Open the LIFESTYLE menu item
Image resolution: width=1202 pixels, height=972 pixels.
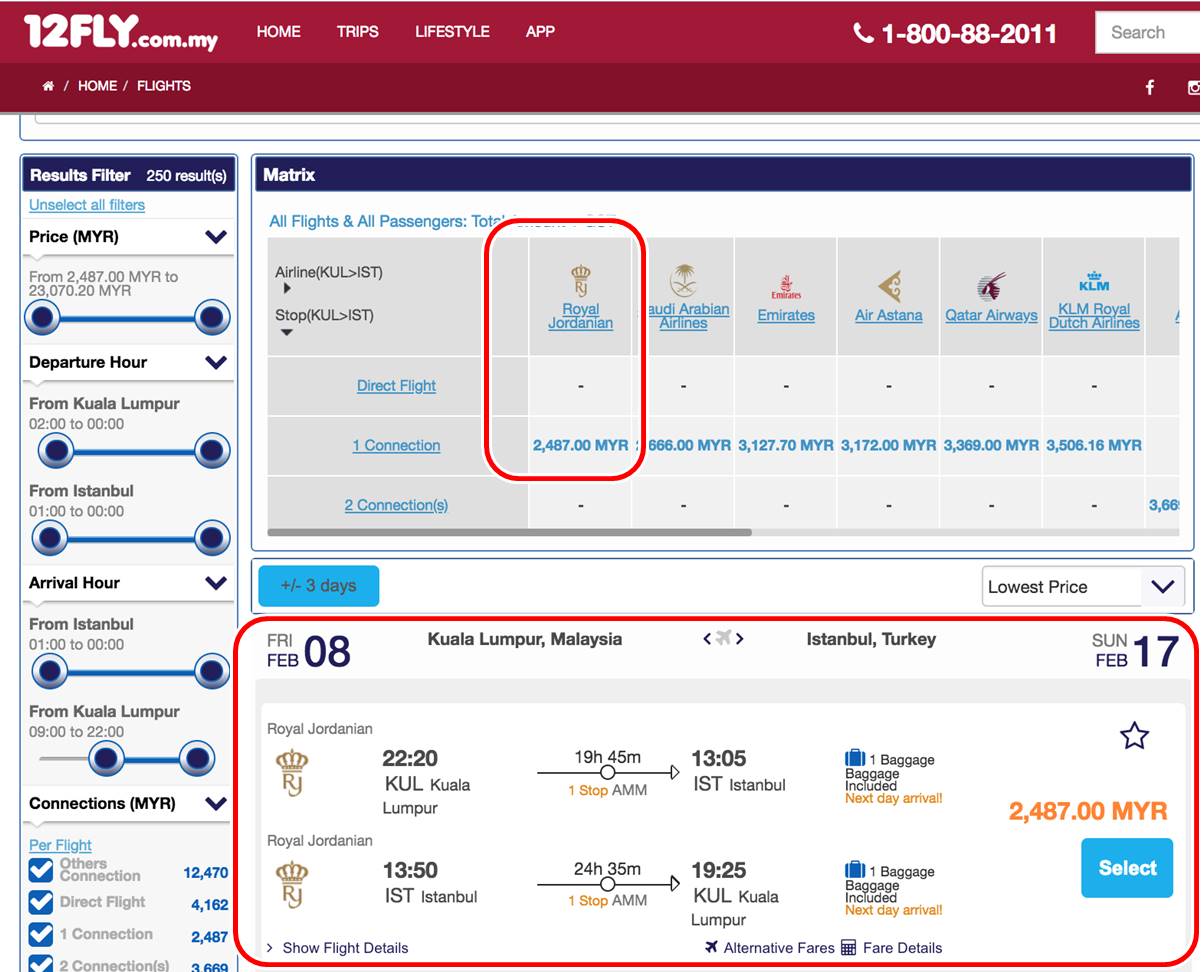pos(452,32)
